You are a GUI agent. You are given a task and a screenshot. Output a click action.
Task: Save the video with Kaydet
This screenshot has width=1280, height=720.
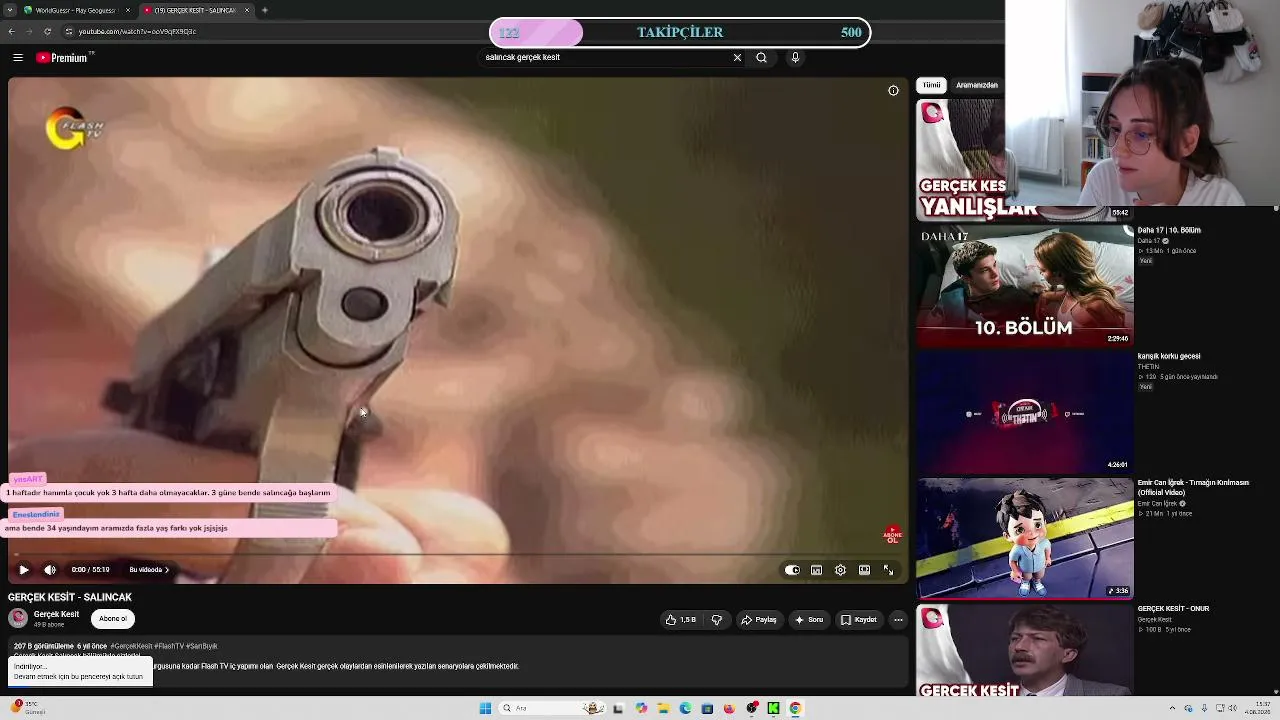point(859,620)
